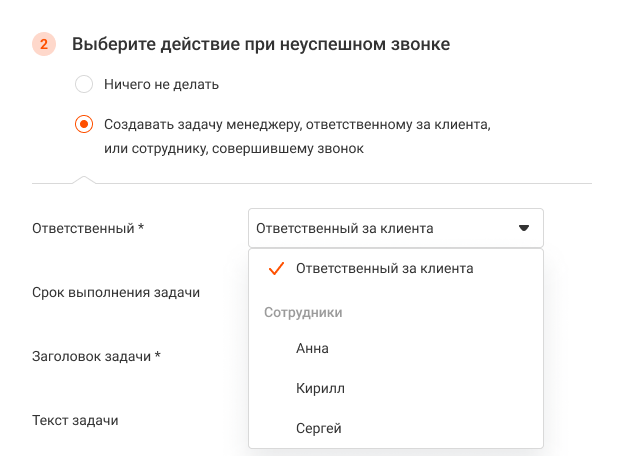This screenshot has height=456, width=624.
Task: Open the "Ответственный за клиента" combo box
Action: (x=395, y=228)
